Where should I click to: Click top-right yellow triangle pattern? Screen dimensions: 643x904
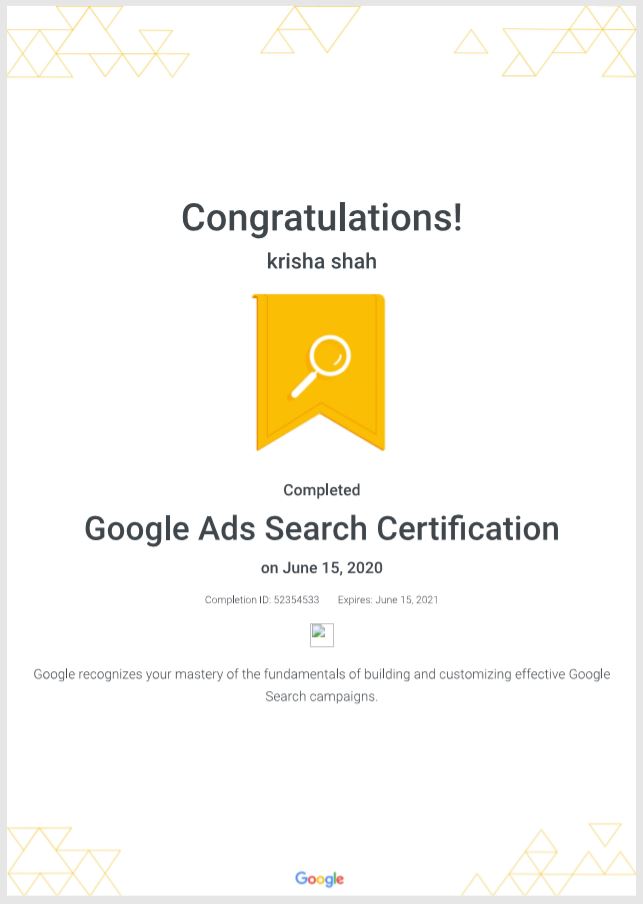569,42
